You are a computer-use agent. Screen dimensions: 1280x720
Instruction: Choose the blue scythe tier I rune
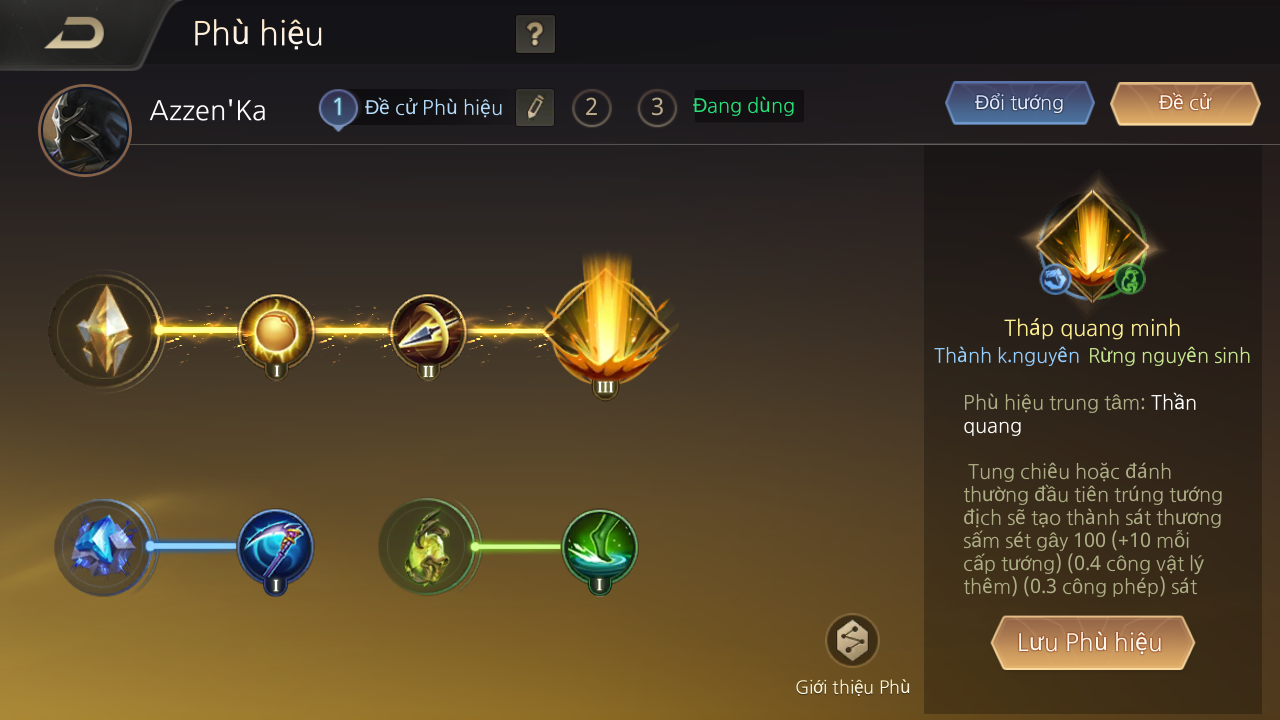click(276, 548)
